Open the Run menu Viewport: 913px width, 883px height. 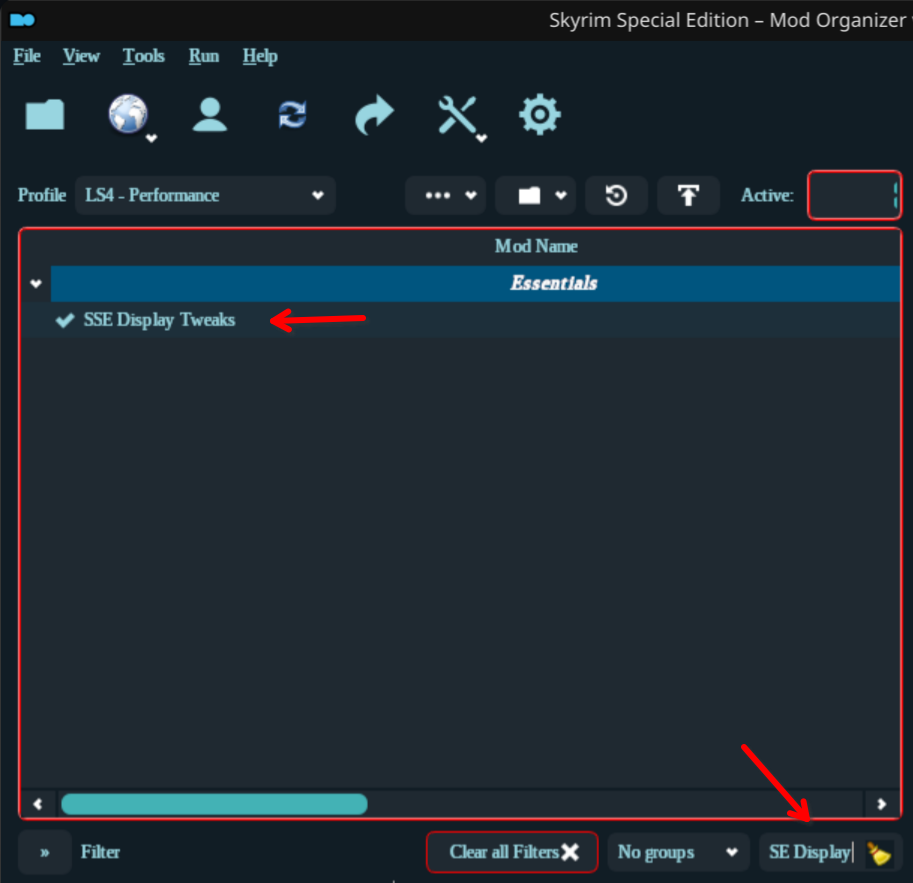(204, 56)
